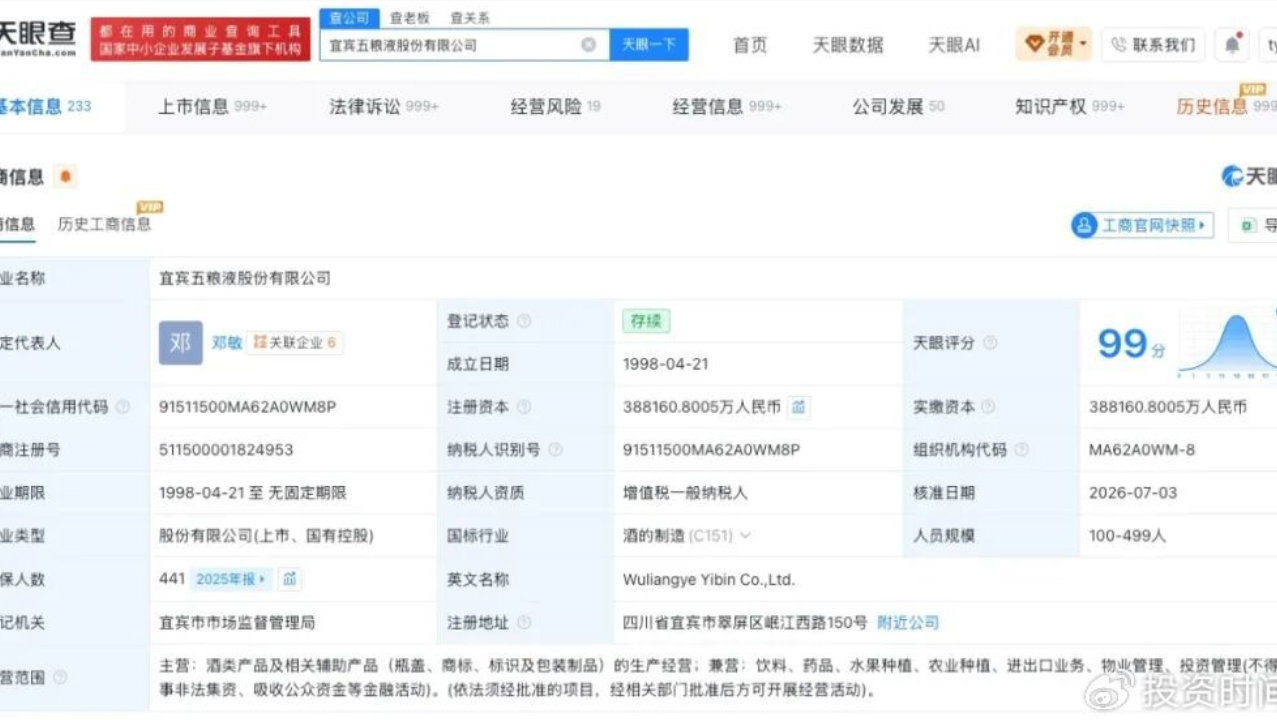Open the 公司发展 tab

[x=898, y=106]
